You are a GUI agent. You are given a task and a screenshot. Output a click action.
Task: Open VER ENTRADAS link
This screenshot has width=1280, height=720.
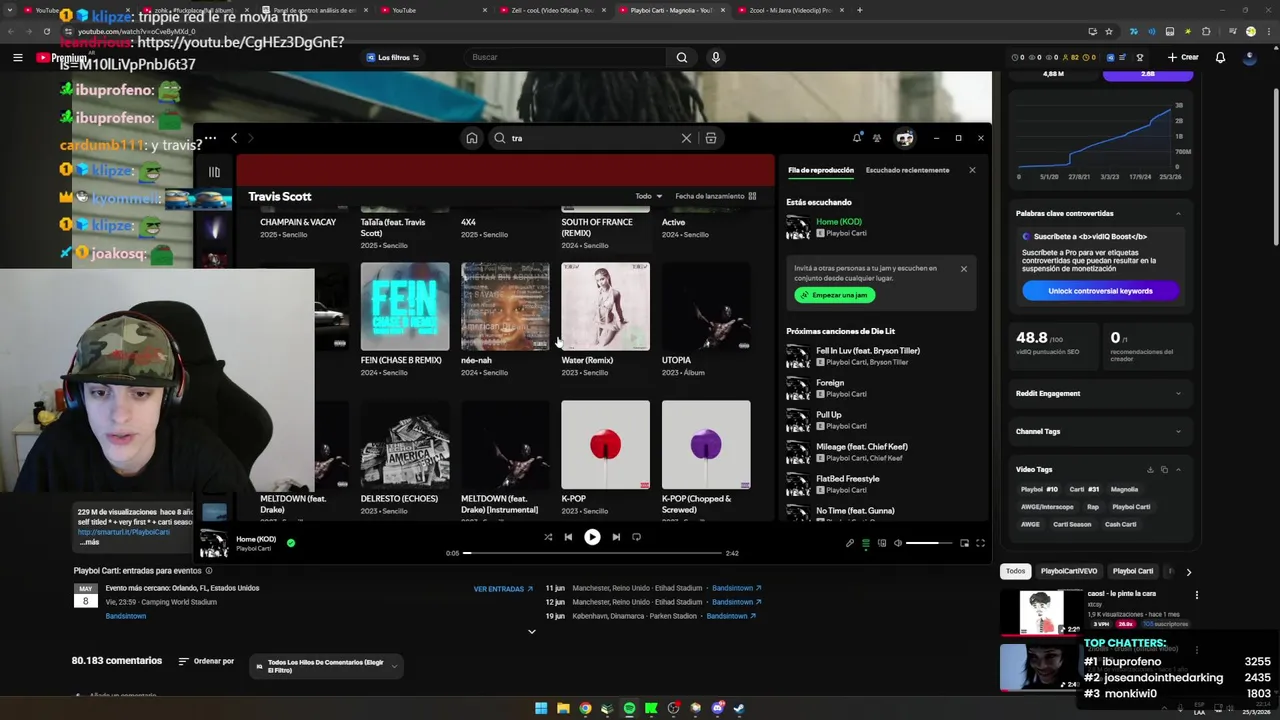(503, 589)
